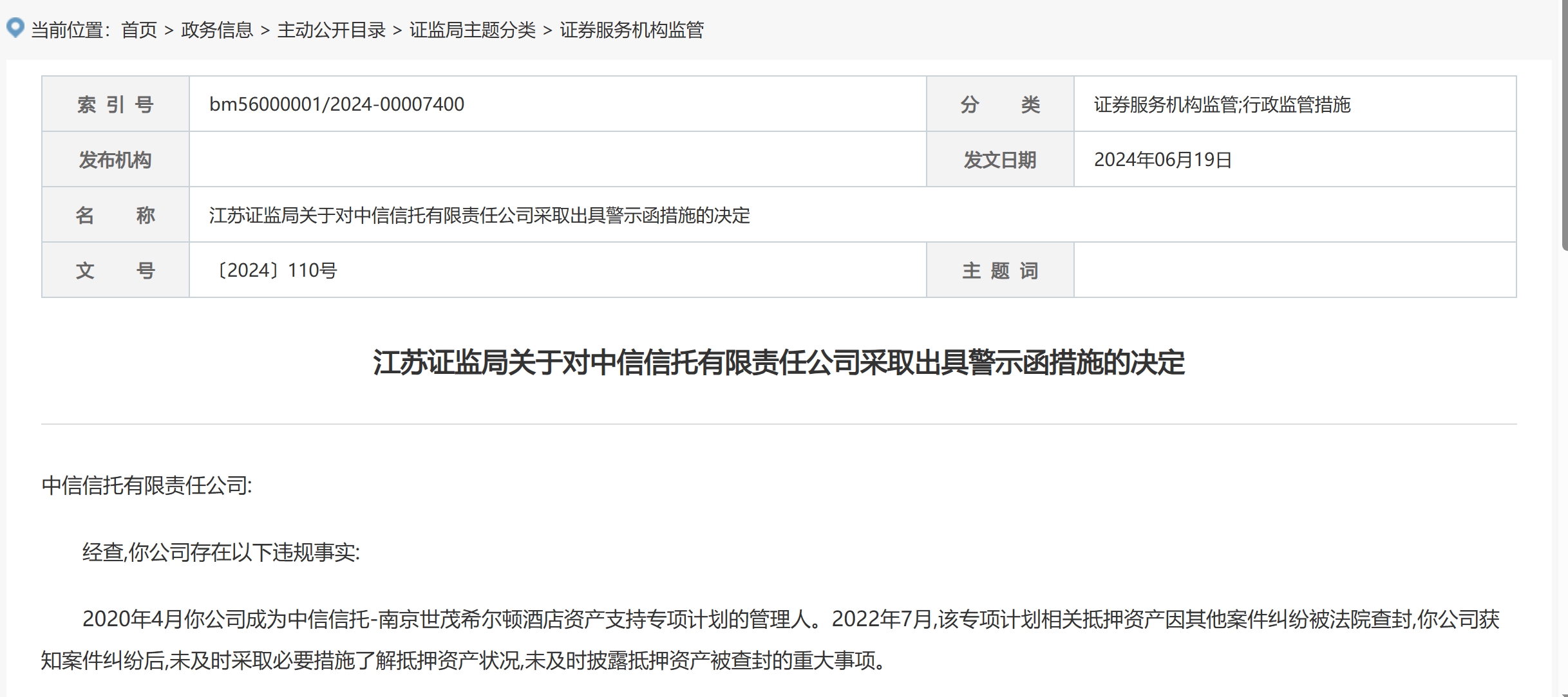Click publish date 2024年06月19日

pos(1162,160)
